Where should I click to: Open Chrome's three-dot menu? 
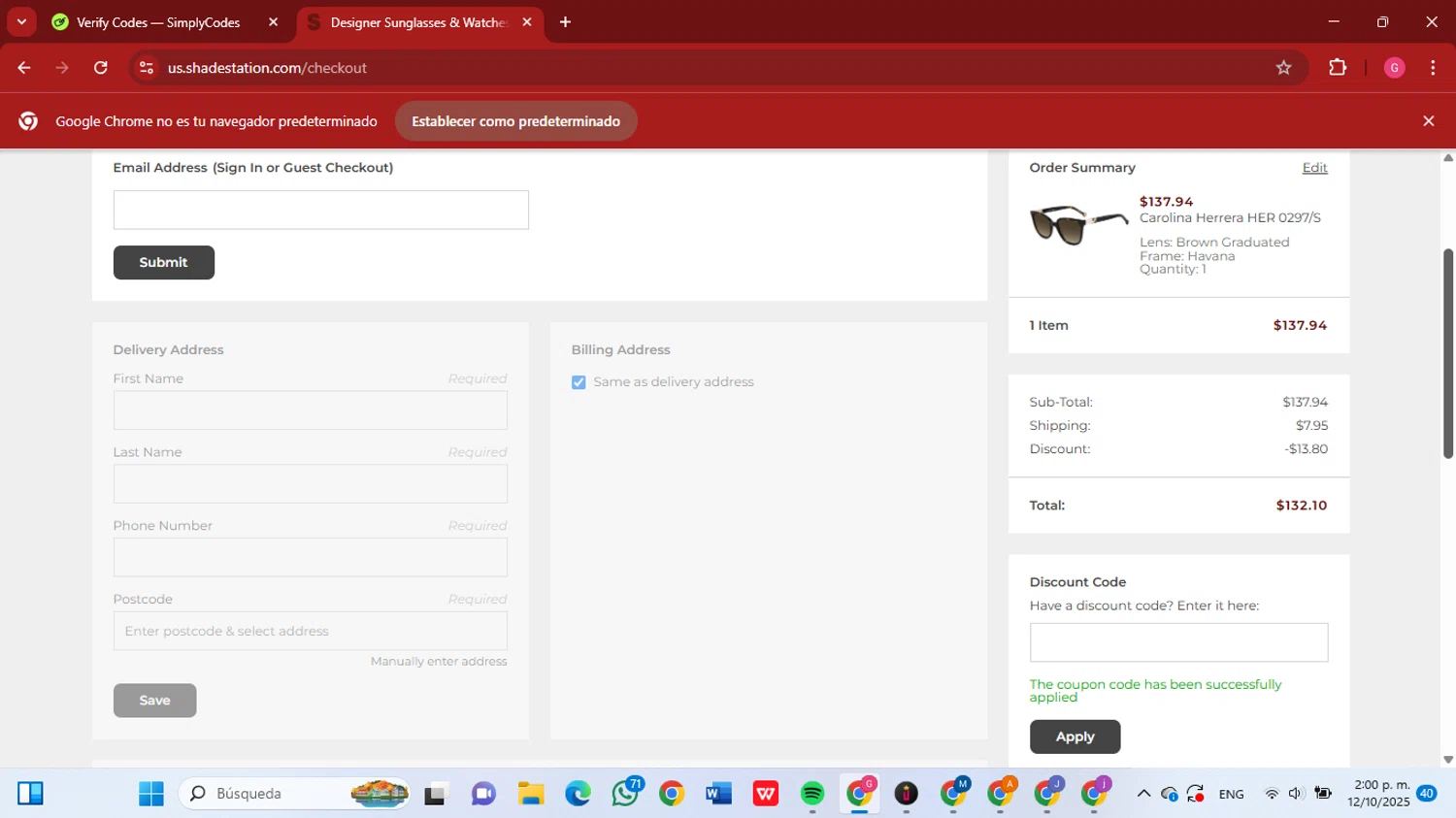point(1433,68)
